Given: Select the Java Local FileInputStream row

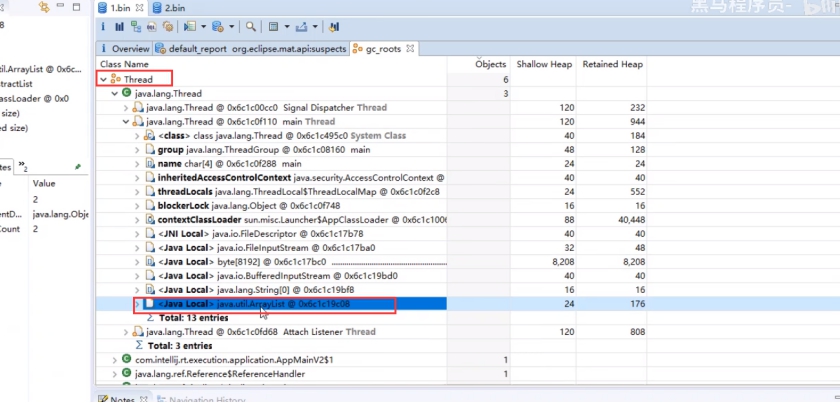Looking at the screenshot, I should click(x=266, y=248).
